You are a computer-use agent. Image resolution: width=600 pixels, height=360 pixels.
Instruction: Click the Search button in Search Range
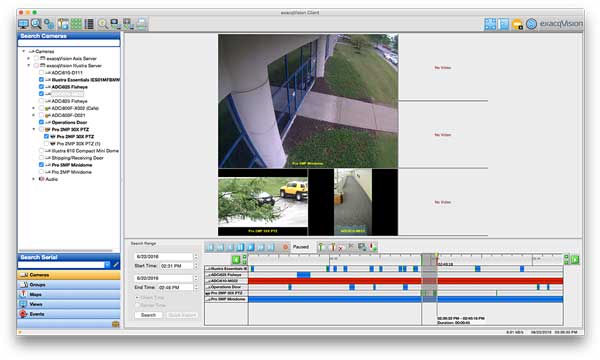point(148,315)
